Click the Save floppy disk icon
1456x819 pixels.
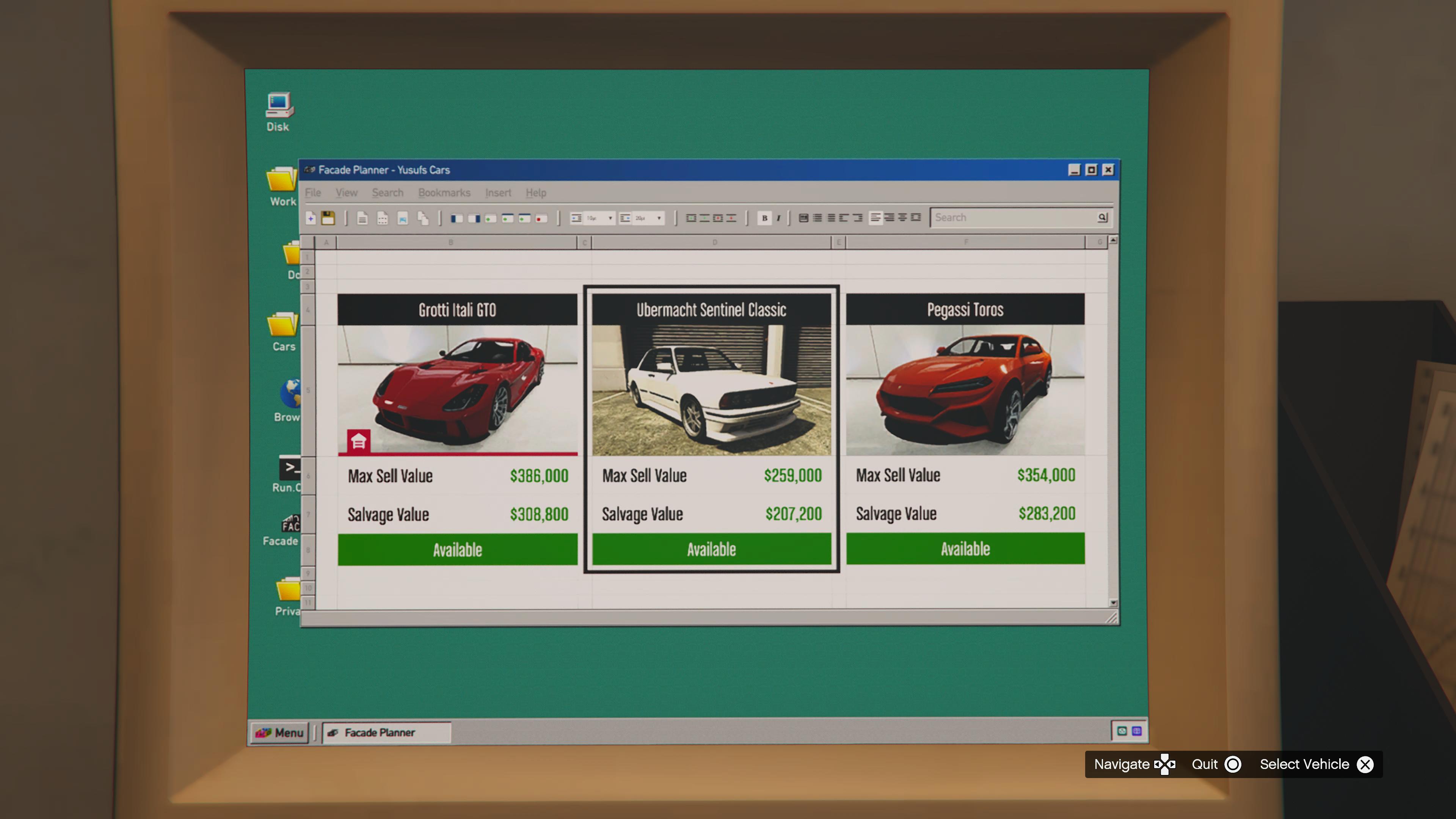pyautogui.click(x=328, y=218)
